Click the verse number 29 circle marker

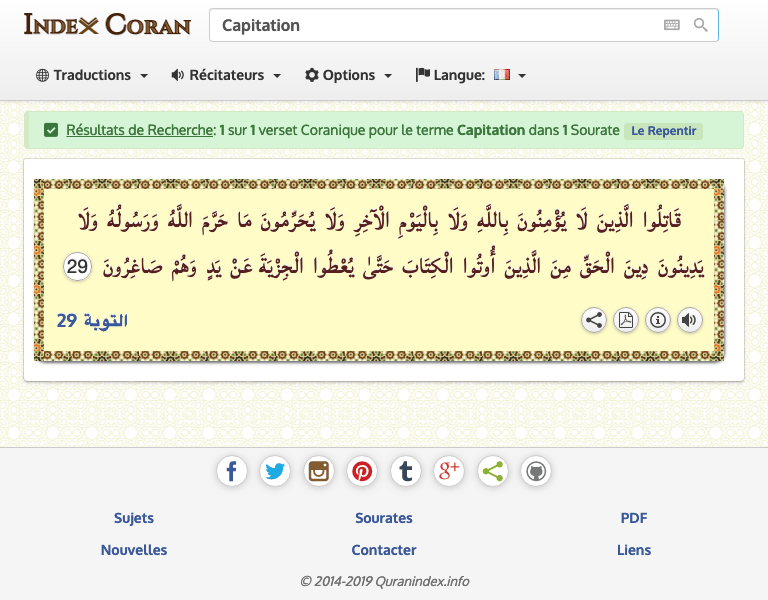coord(77,267)
